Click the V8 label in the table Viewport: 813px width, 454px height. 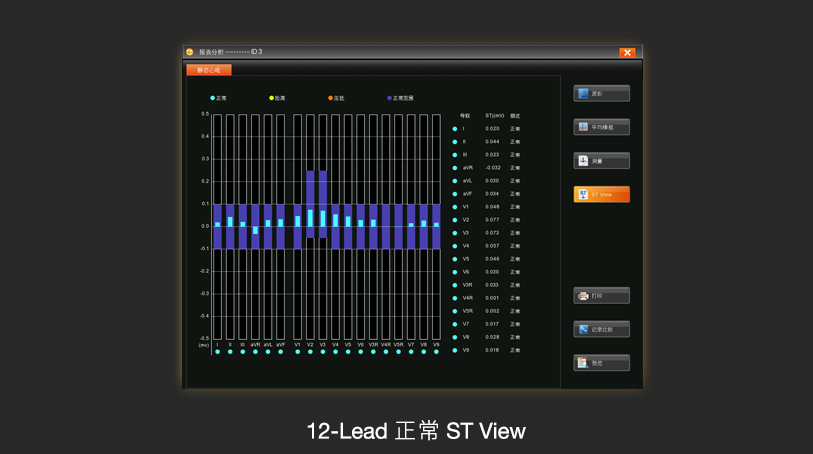tap(466, 337)
